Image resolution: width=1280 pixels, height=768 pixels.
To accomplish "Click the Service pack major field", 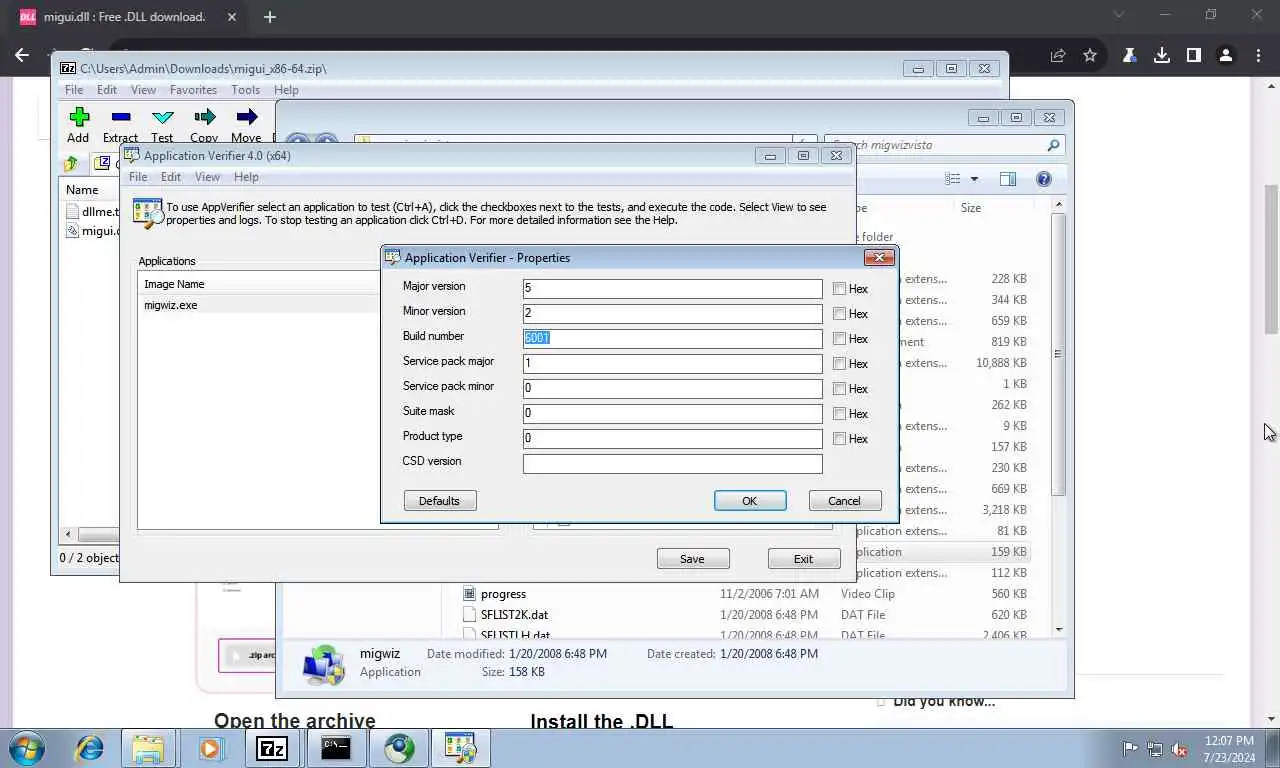I will [x=673, y=364].
